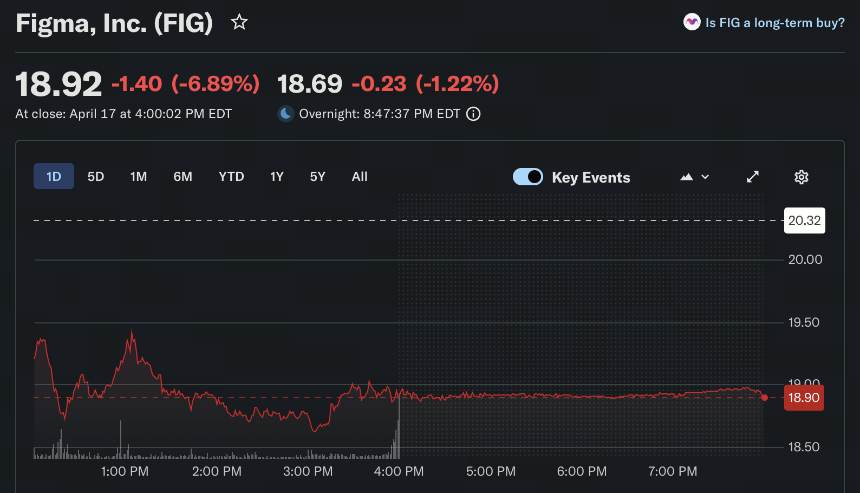The height and width of the screenshot is (493, 860).
Task: Select the 1D time range
Action: 54,177
